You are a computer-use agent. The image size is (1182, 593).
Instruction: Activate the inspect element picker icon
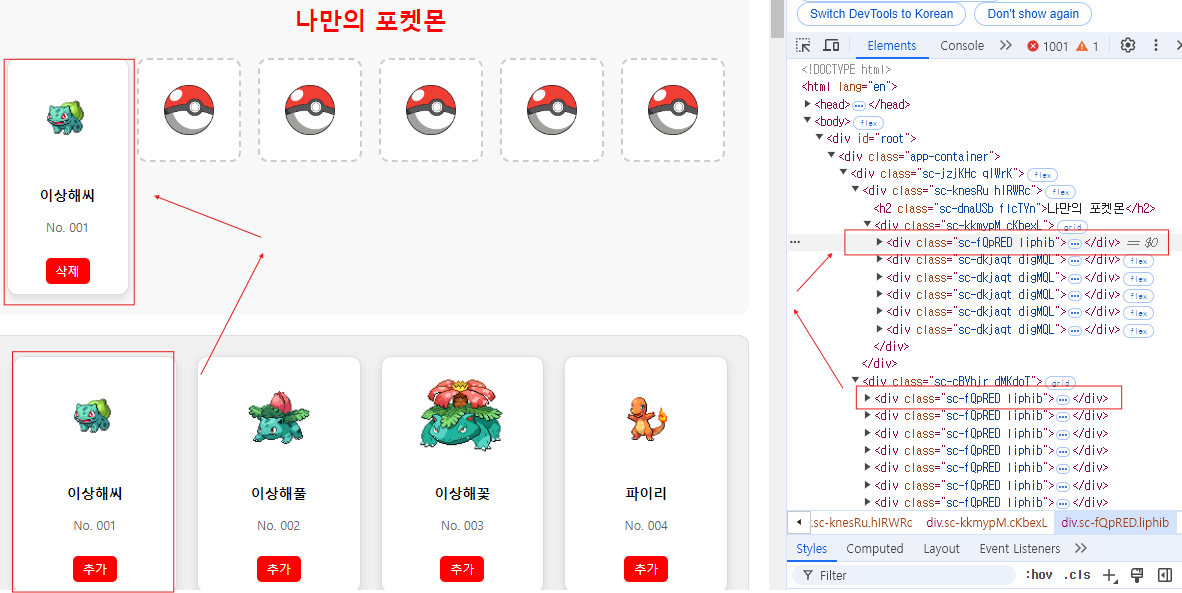pos(804,46)
